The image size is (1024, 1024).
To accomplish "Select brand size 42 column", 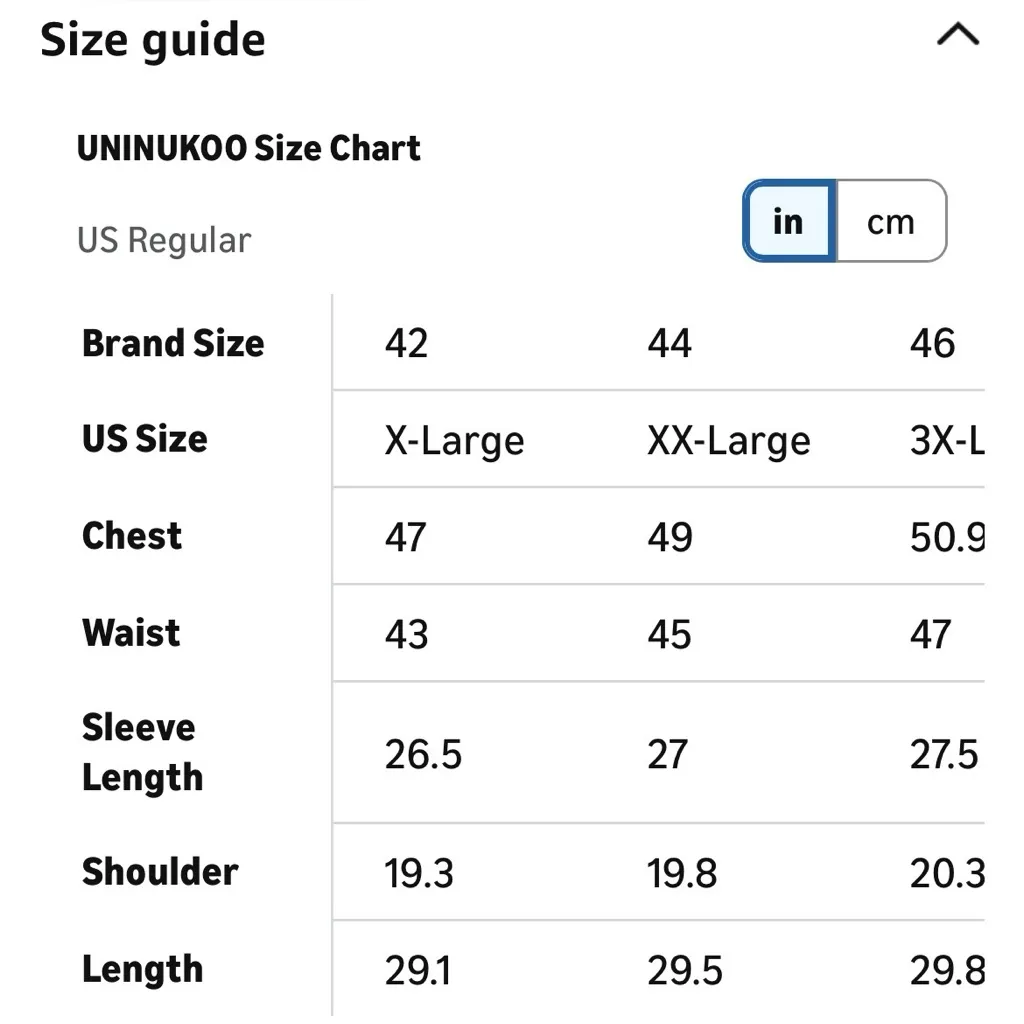I will click(407, 343).
